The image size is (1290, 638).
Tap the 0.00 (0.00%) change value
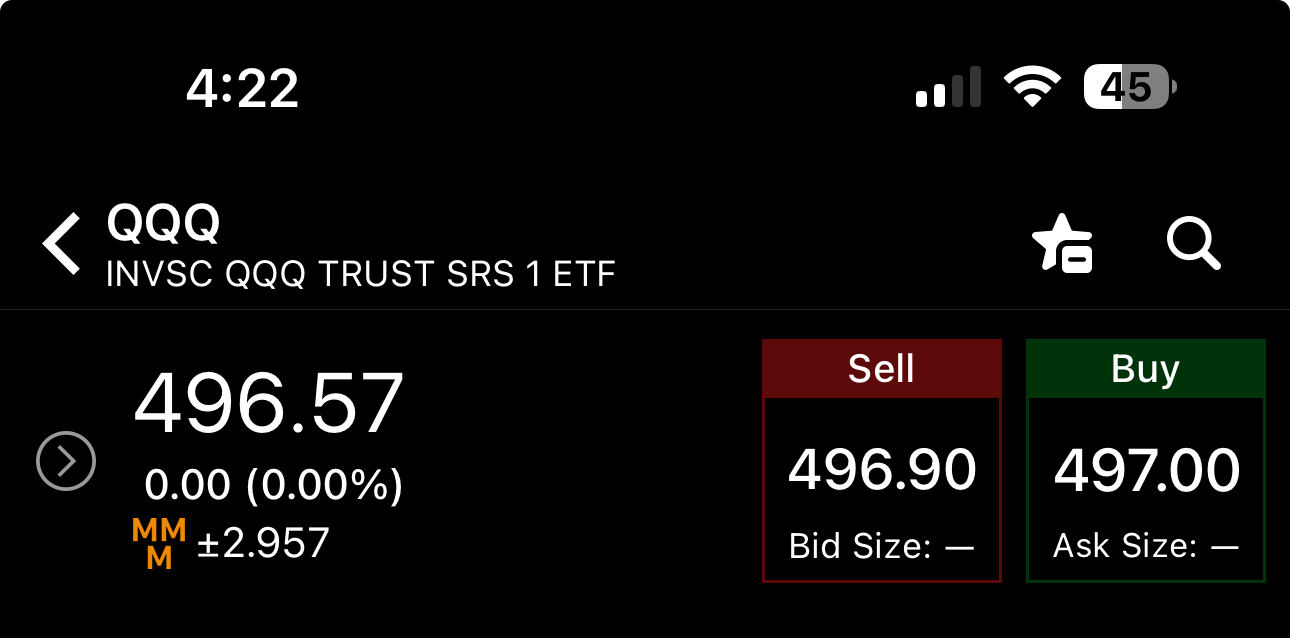[x=274, y=486]
